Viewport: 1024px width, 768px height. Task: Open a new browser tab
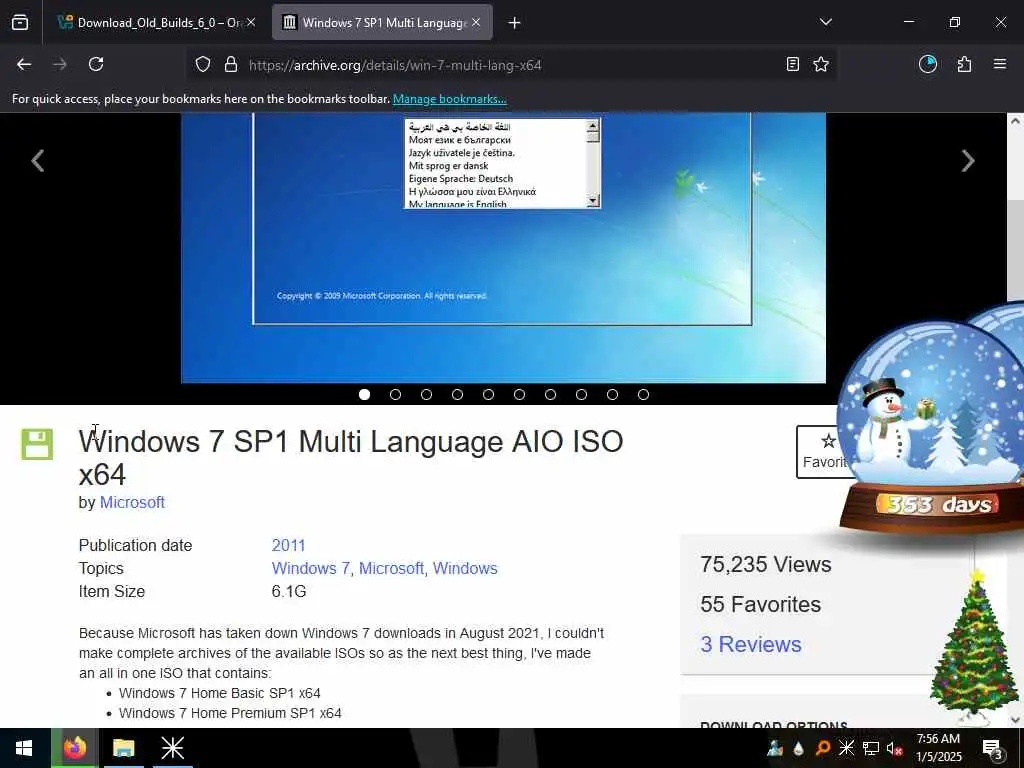click(x=515, y=23)
